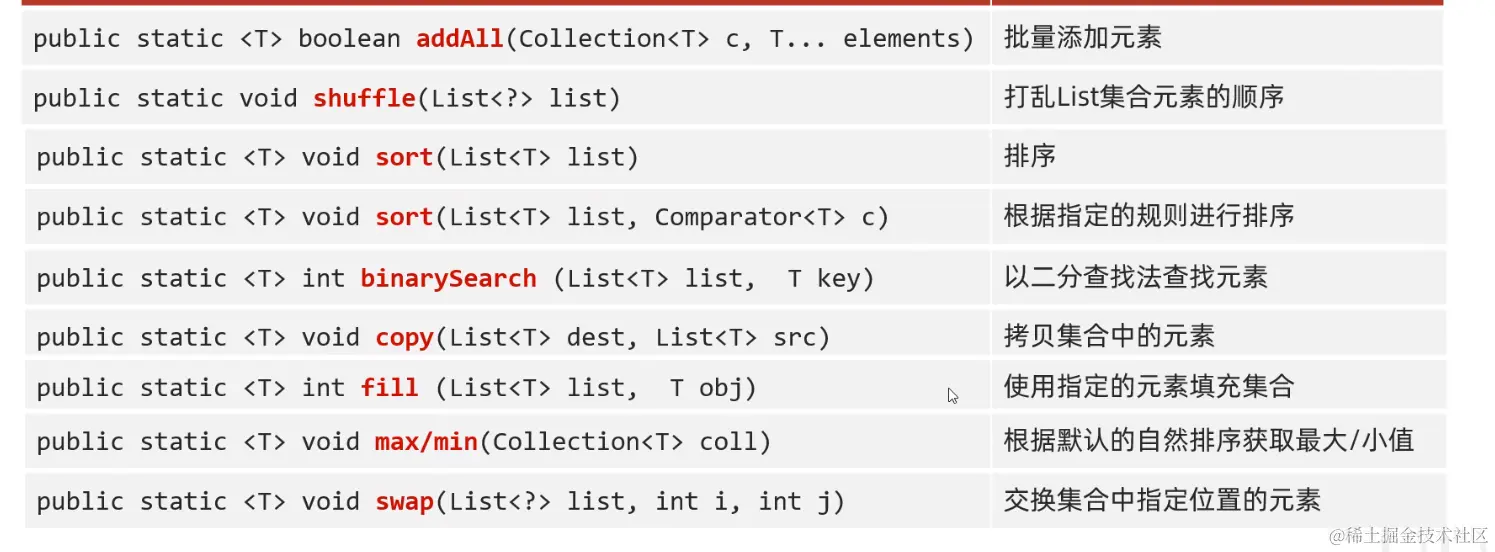The width and height of the screenshot is (1495, 552).
Task: Click the sort with Comparator signature
Action: (x=462, y=217)
